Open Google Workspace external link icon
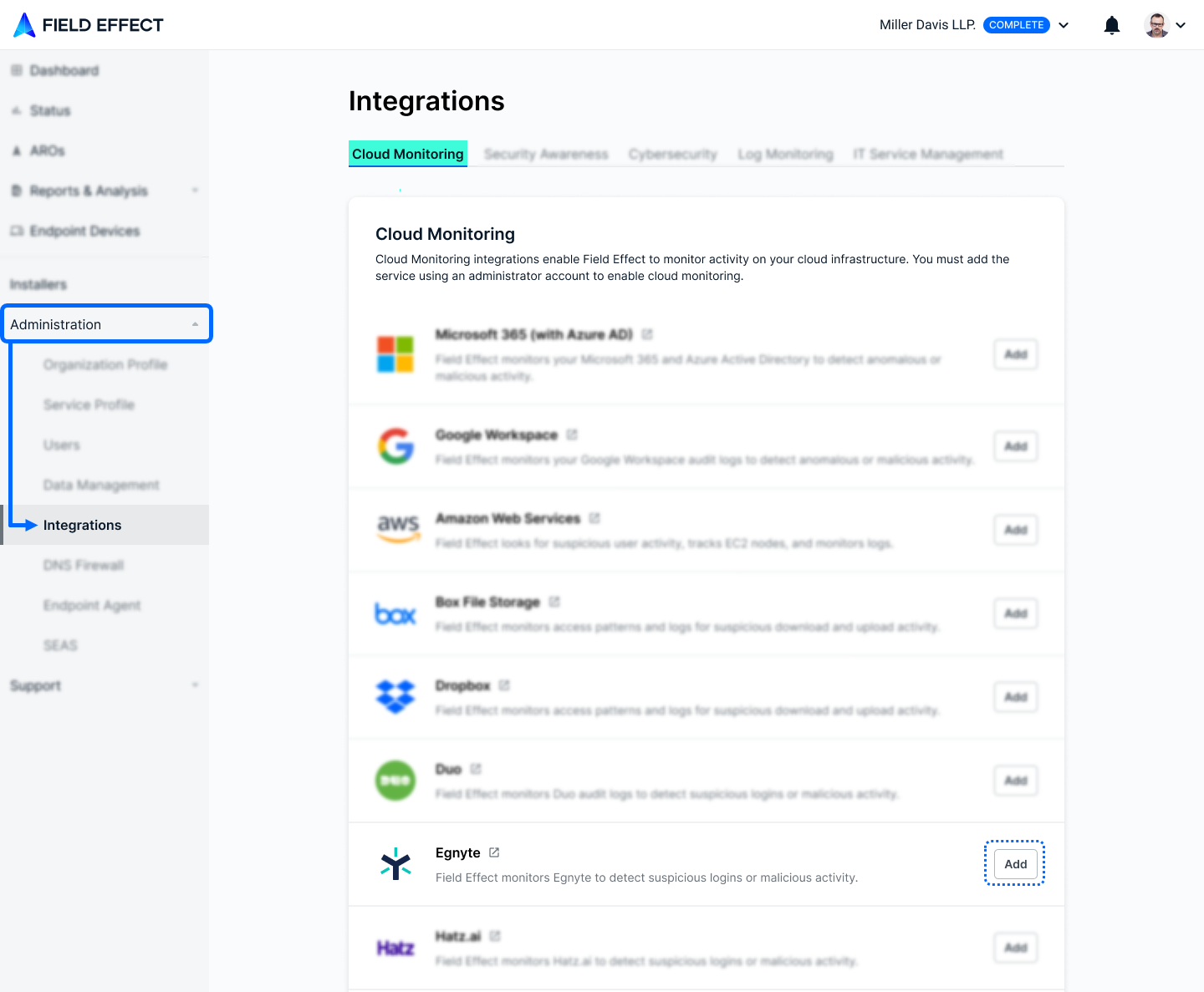1204x992 pixels. [x=572, y=435]
